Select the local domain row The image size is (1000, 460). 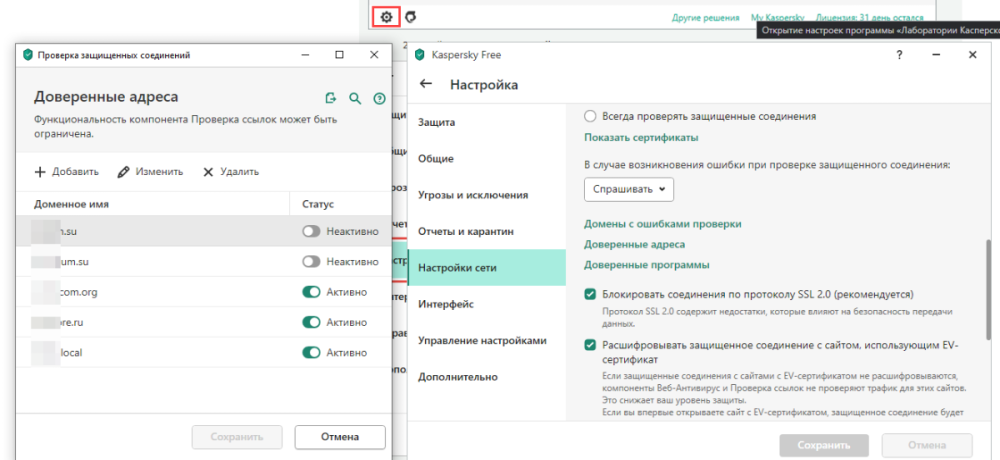[203, 353]
